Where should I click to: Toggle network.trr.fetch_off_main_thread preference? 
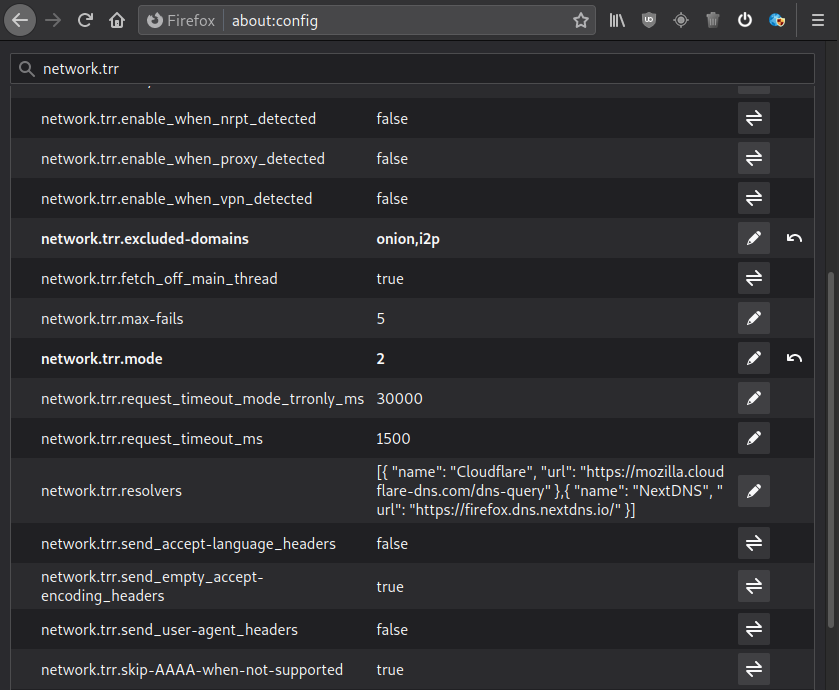coord(754,278)
